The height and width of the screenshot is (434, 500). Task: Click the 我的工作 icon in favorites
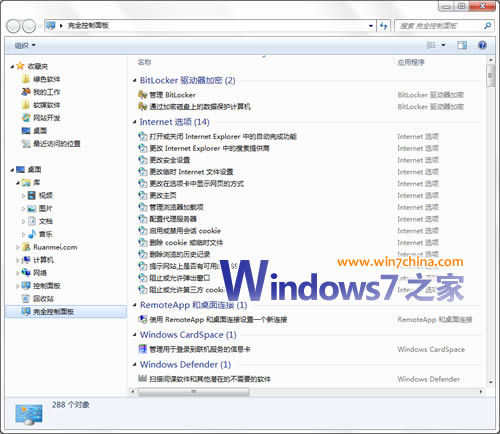tap(26, 92)
